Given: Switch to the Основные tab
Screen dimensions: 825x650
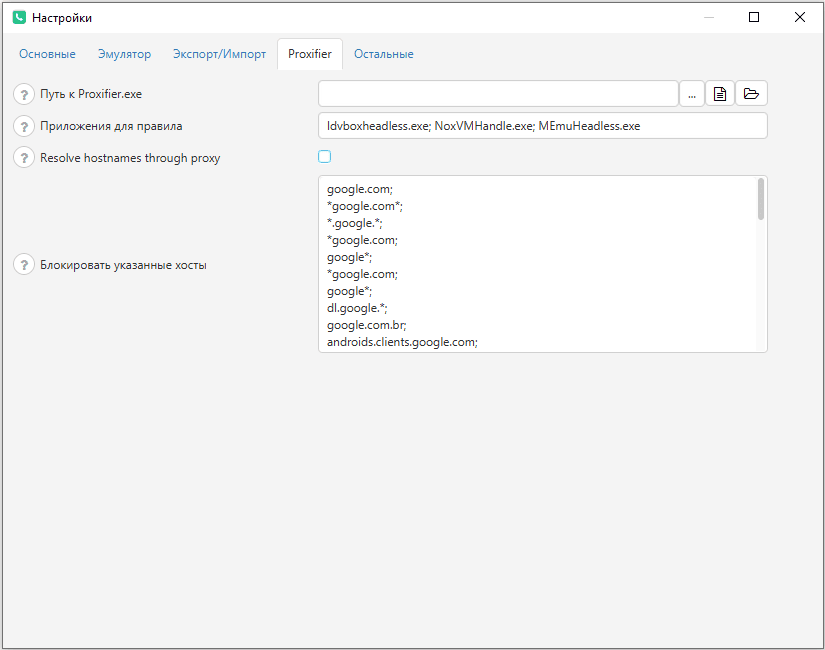Looking at the screenshot, I should click(47, 54).
